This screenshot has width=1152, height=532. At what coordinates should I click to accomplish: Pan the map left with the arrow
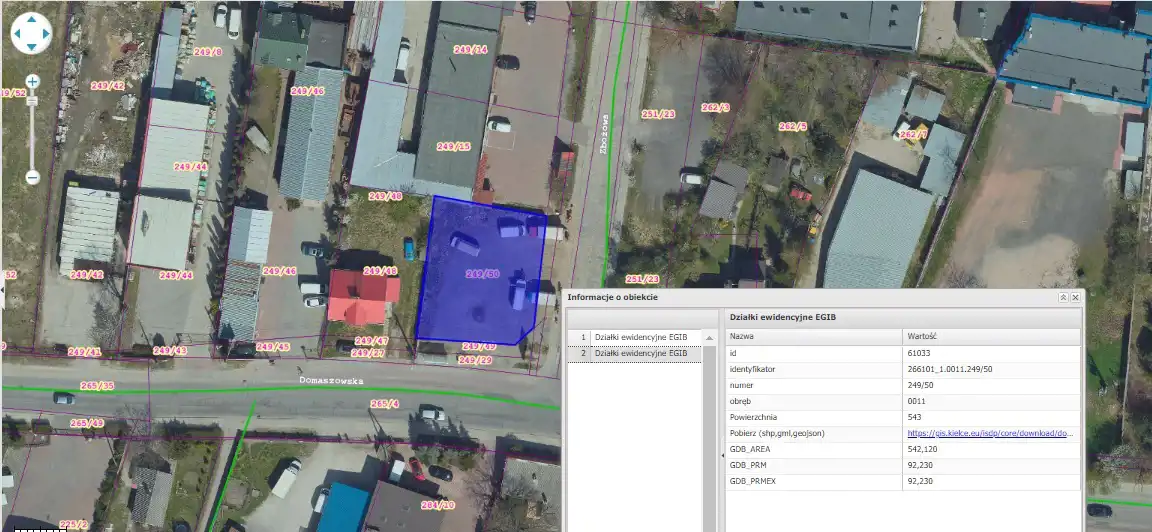pos(18,33)
